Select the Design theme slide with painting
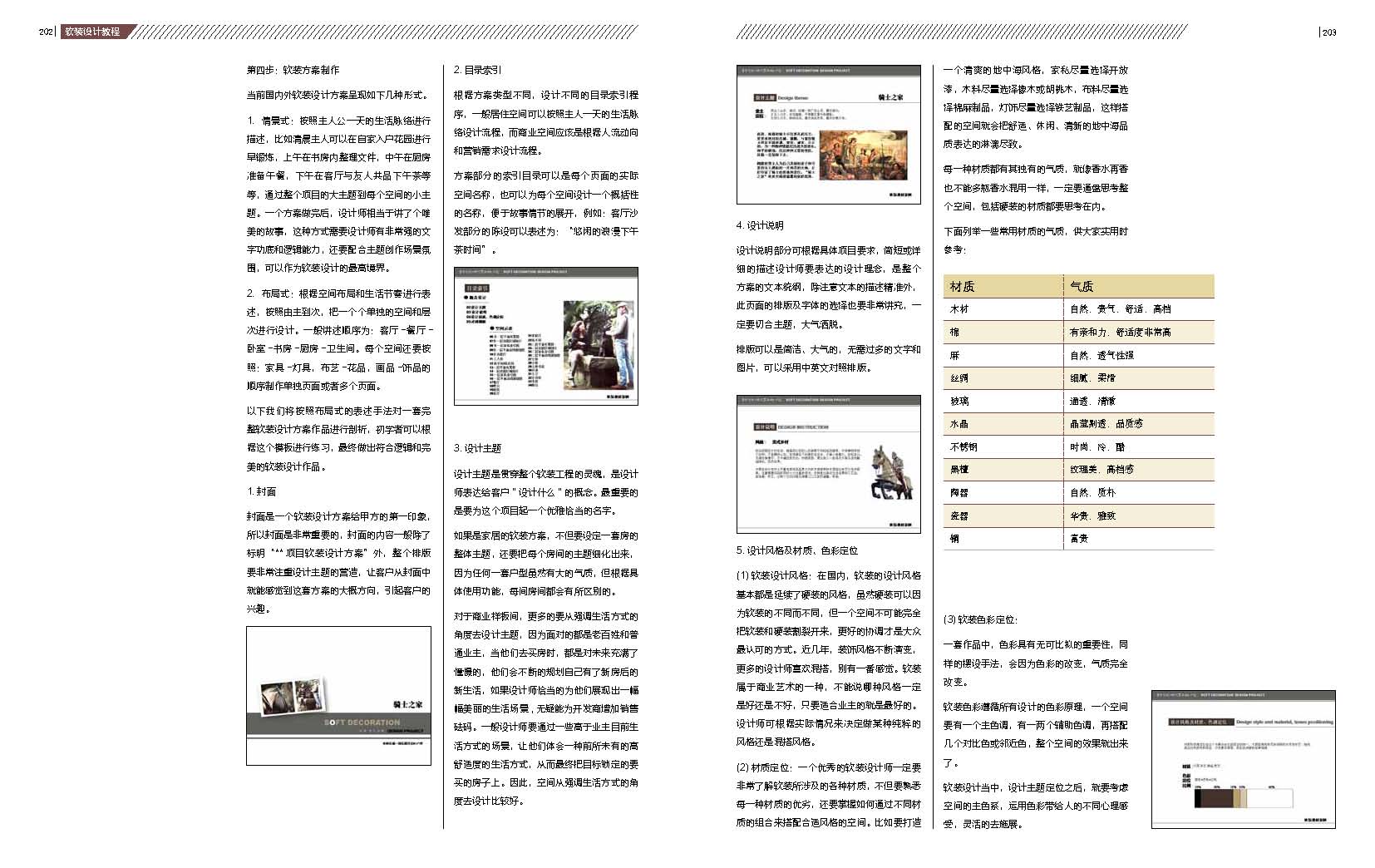Image resolution: width=1375 pixels, height=868 pixels. coord(828,135)
